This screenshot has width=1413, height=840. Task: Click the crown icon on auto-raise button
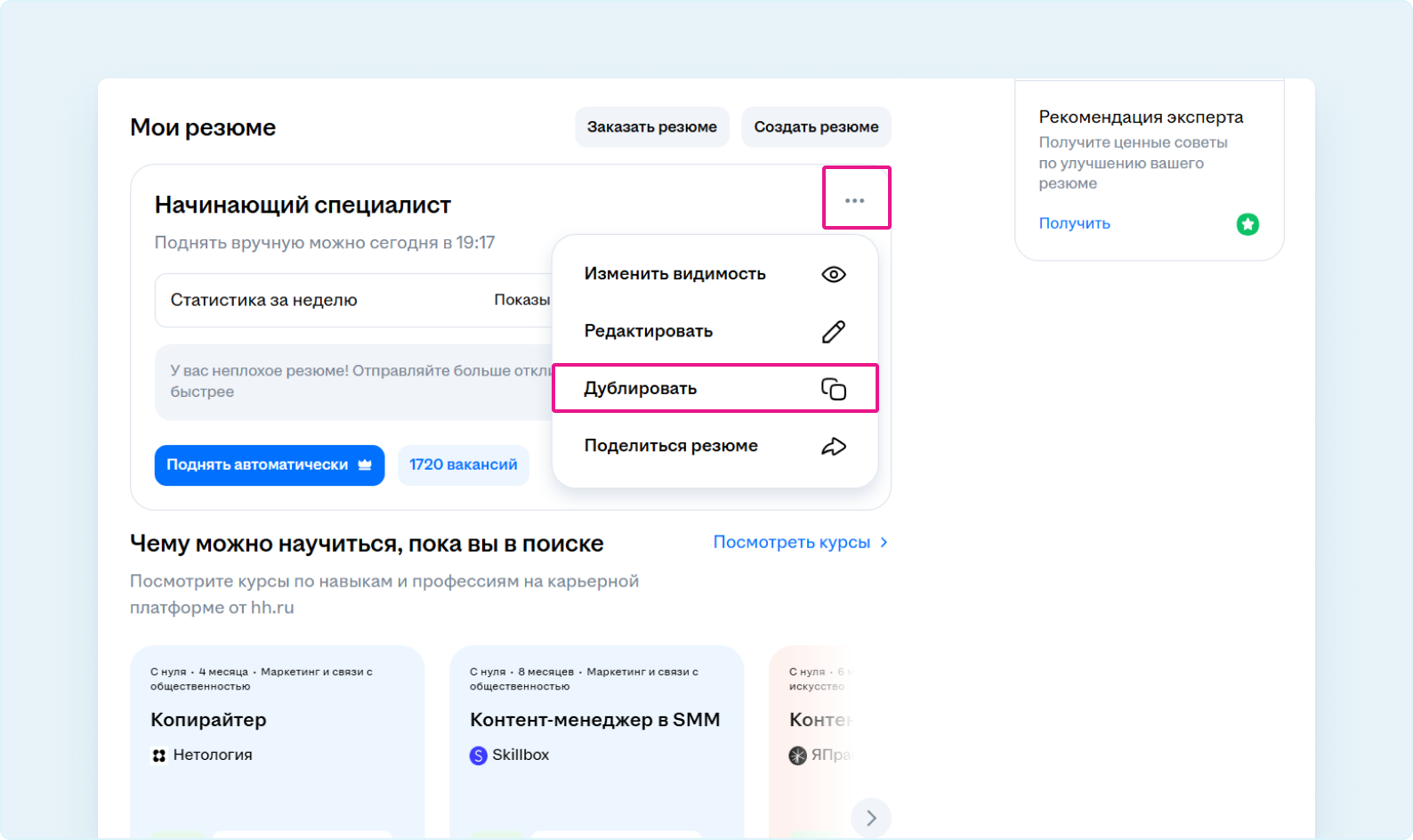pos(365,465)
